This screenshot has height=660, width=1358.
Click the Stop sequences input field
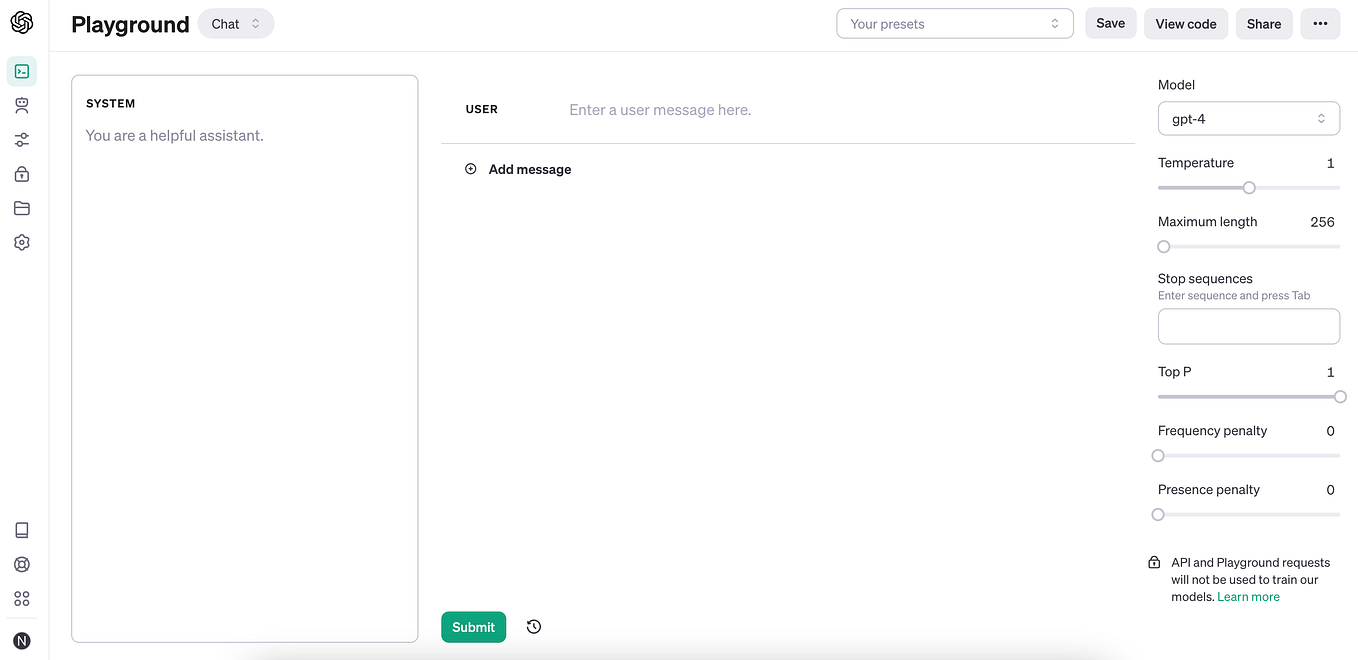1248,327
